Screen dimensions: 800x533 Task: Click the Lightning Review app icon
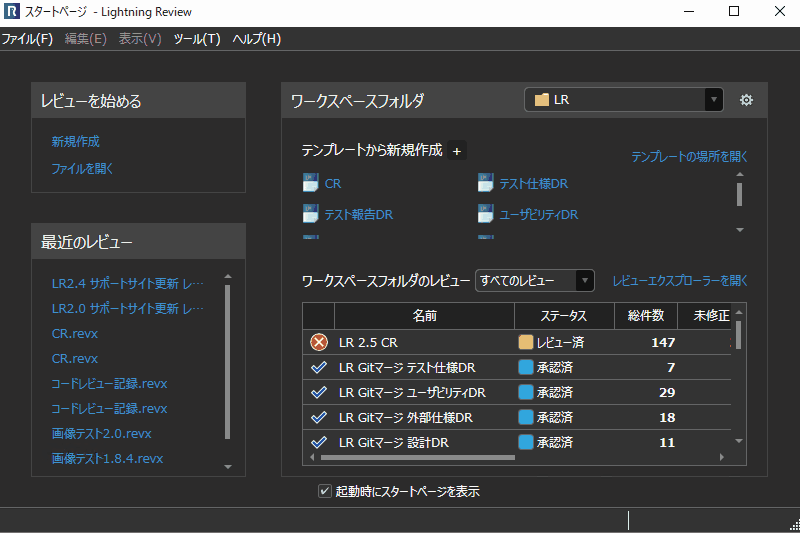pos(12,11)
